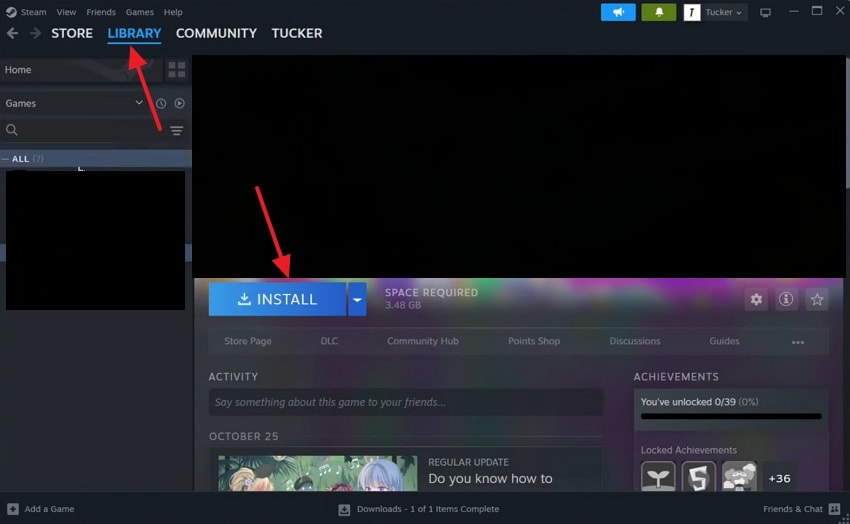
Task: Open the Guides link
Action: pyautogui.click(x=724, y=341)
